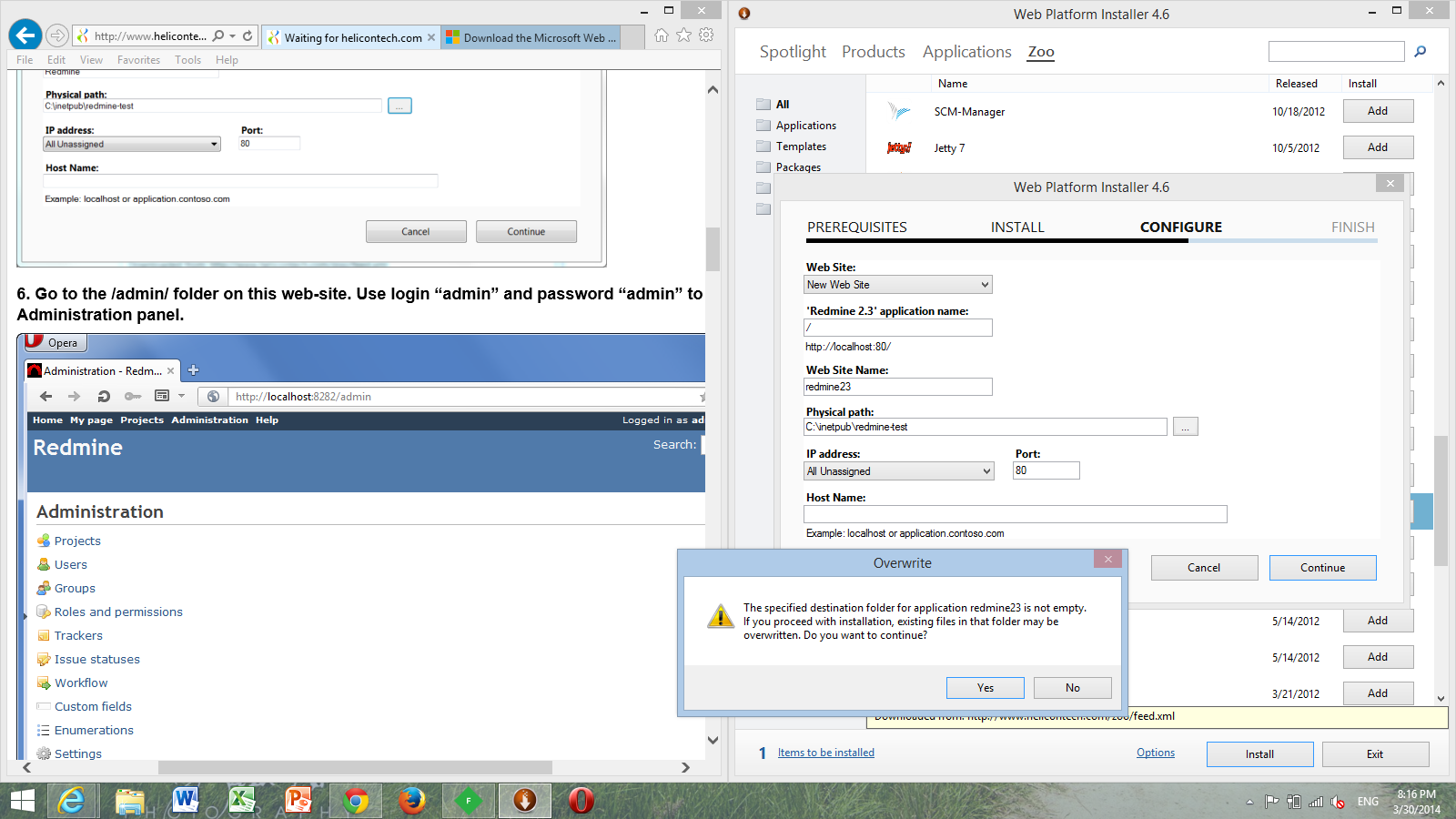Viewport: 1456px width, 819px height.
Task: Click Cancel in the Configure dialog
Action: pyautogui.click(x=1204, y=568)
